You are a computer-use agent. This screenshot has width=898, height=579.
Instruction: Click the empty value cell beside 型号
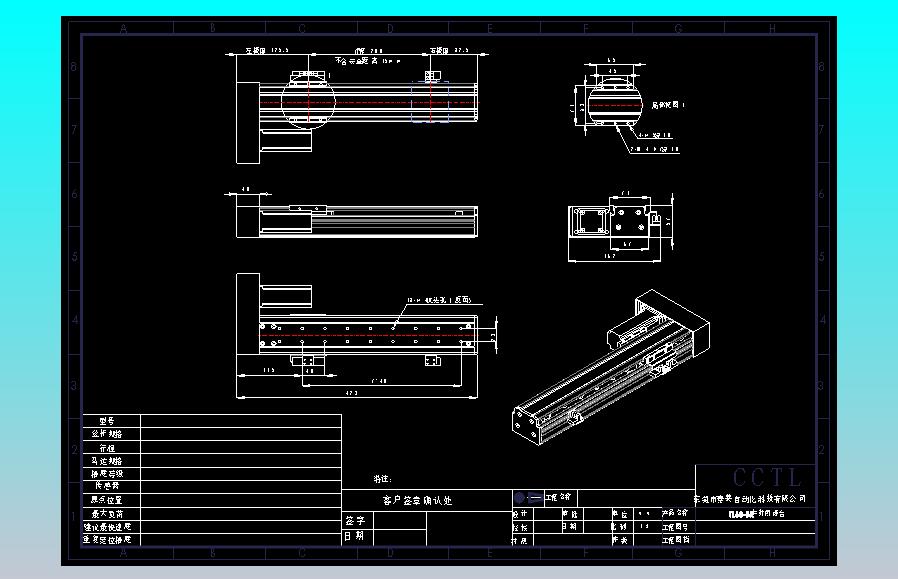241,421
